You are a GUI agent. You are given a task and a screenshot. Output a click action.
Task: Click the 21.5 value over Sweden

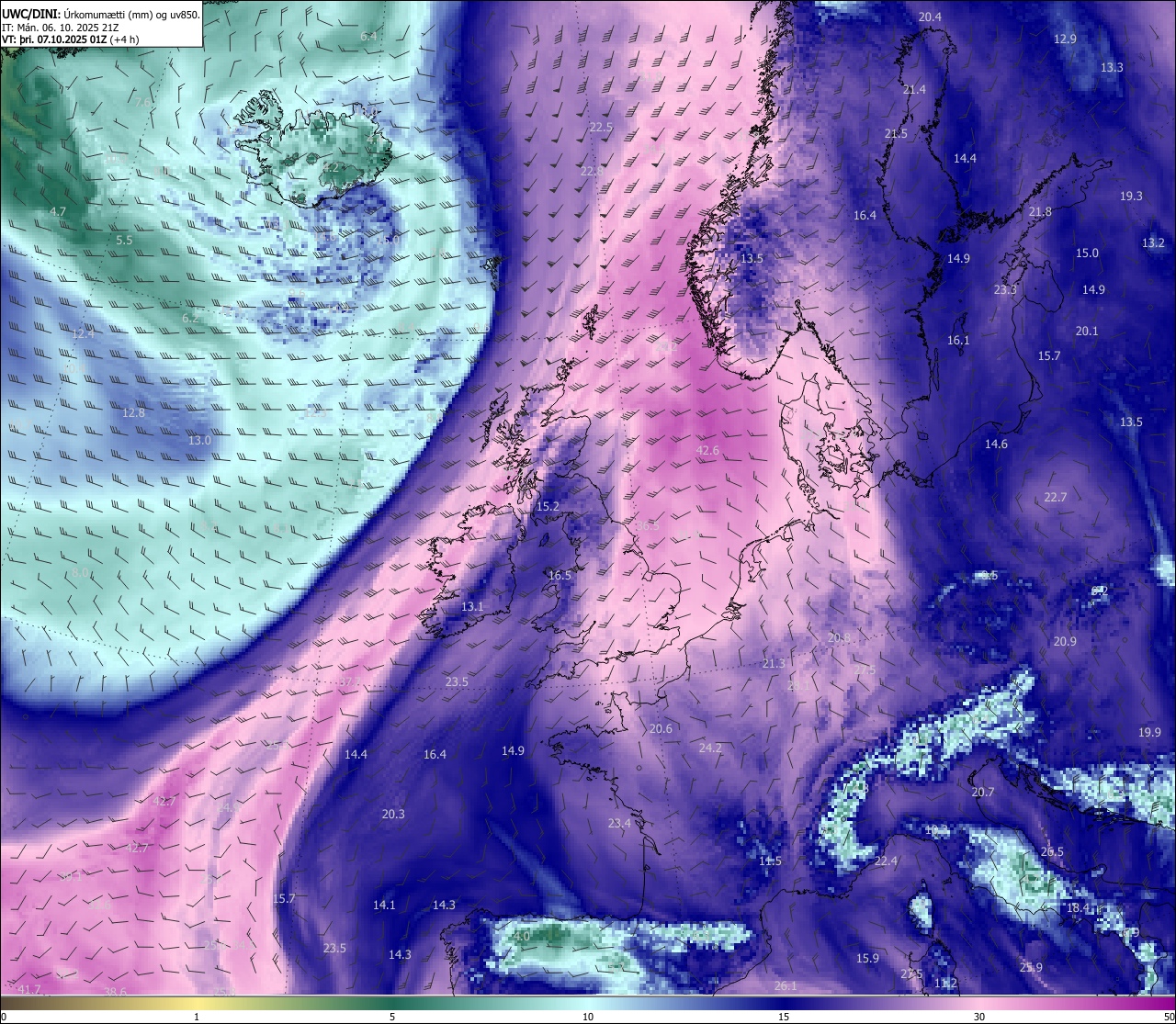pos(896,133)
